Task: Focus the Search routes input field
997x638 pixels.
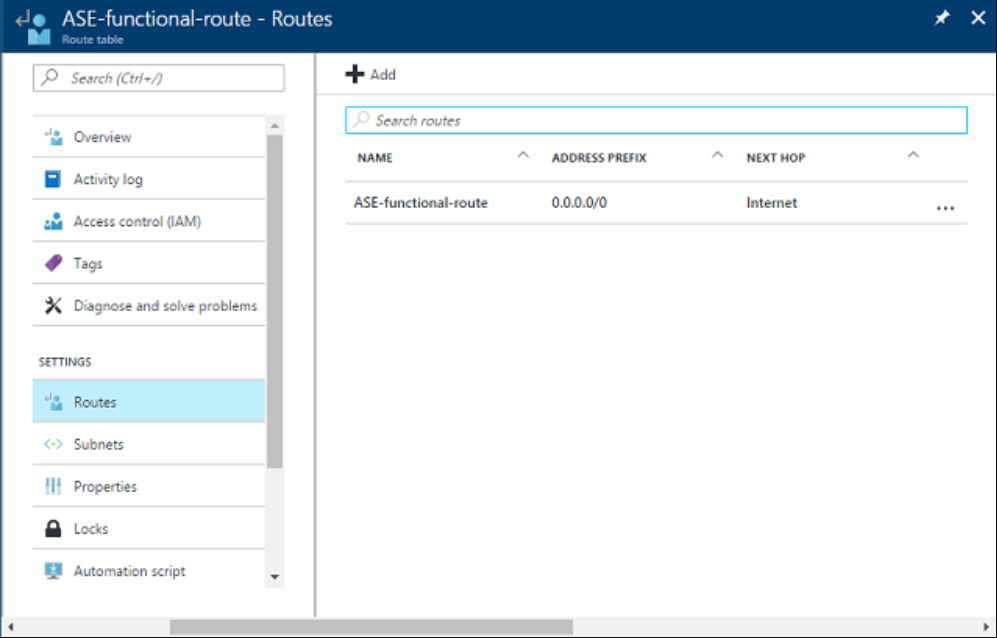Action: [656, 120]
